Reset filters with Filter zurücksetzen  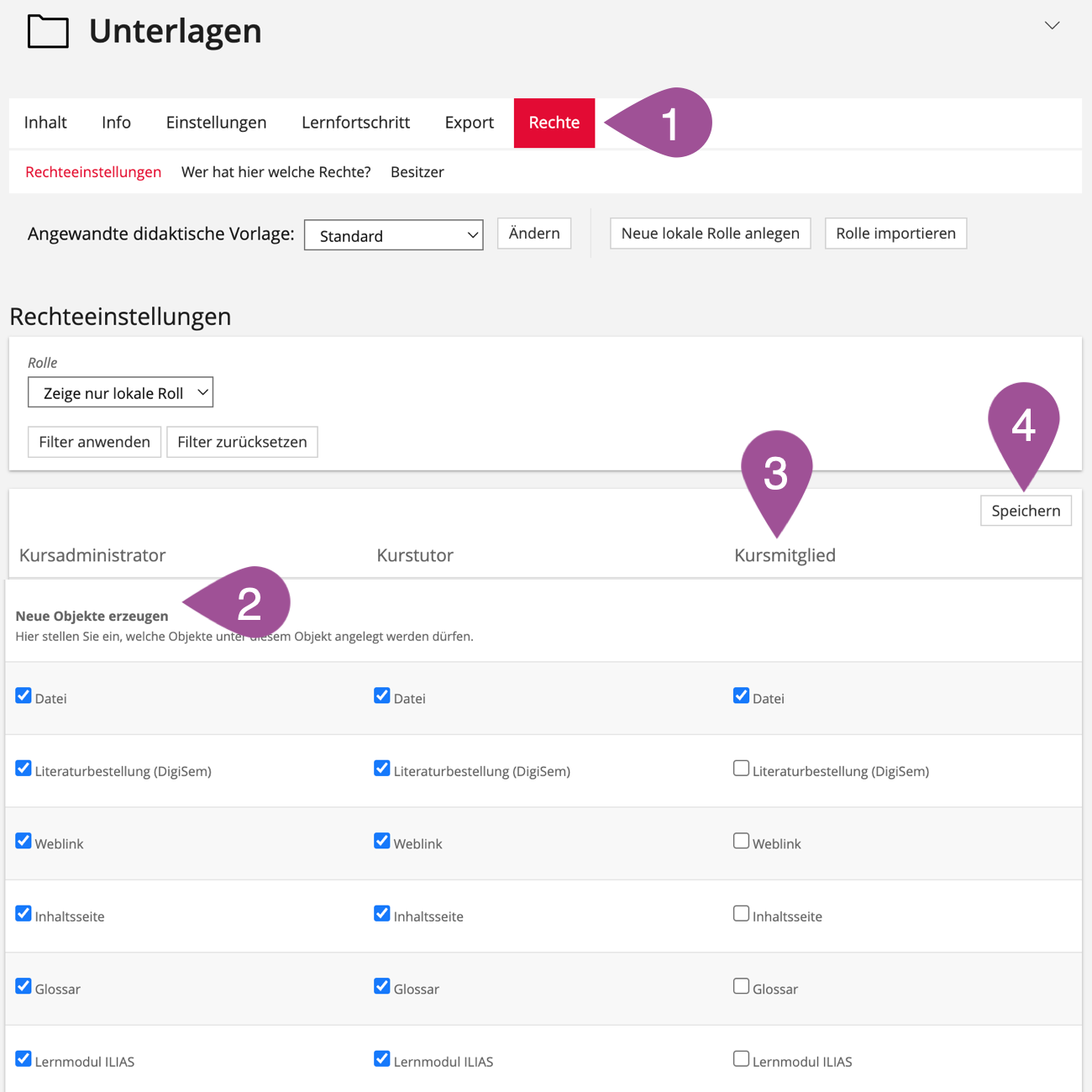click(242, 442)
